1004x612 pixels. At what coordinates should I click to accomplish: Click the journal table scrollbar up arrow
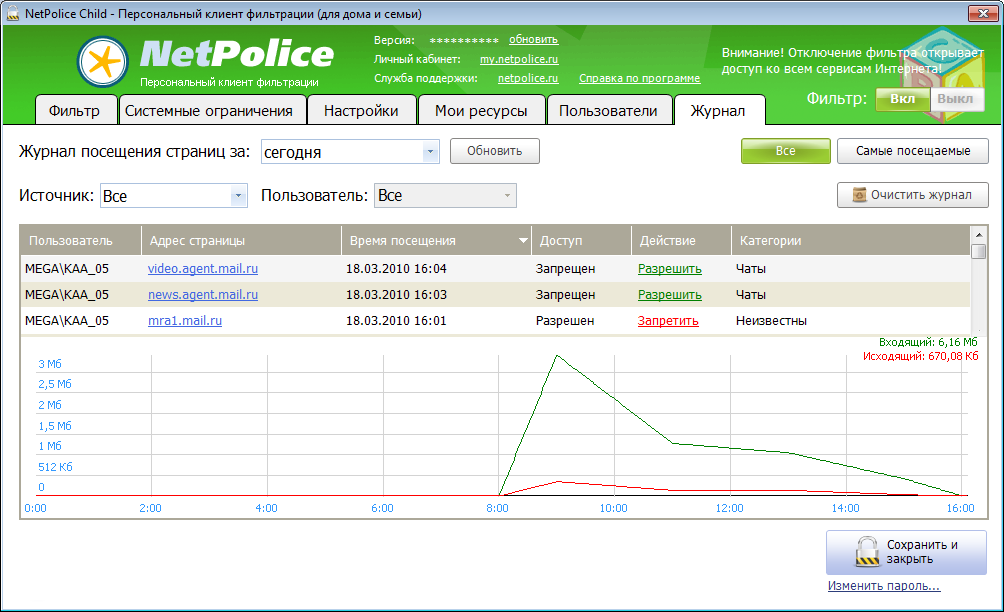click(x=978, y=234)
